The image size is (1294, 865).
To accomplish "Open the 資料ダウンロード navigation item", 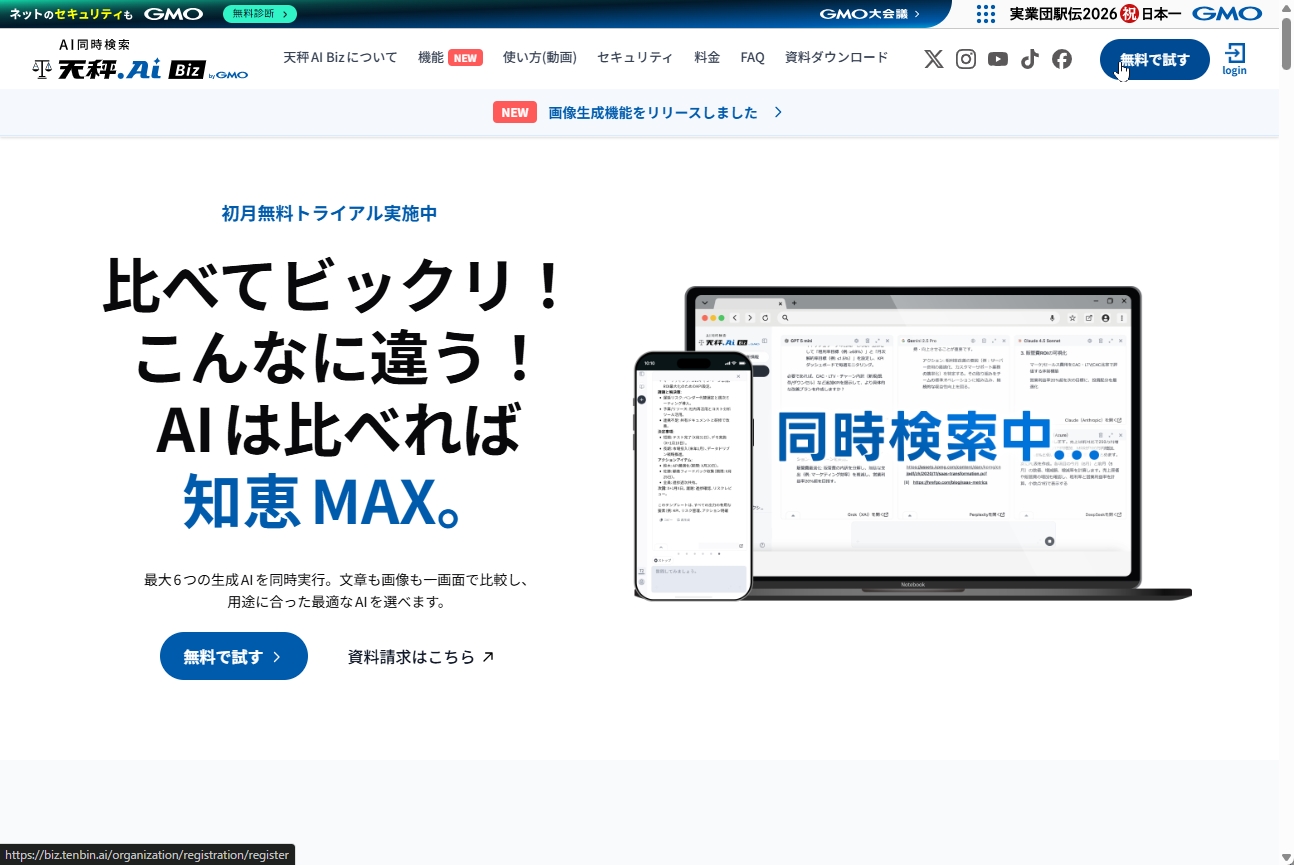I will (x=836, y=57).
